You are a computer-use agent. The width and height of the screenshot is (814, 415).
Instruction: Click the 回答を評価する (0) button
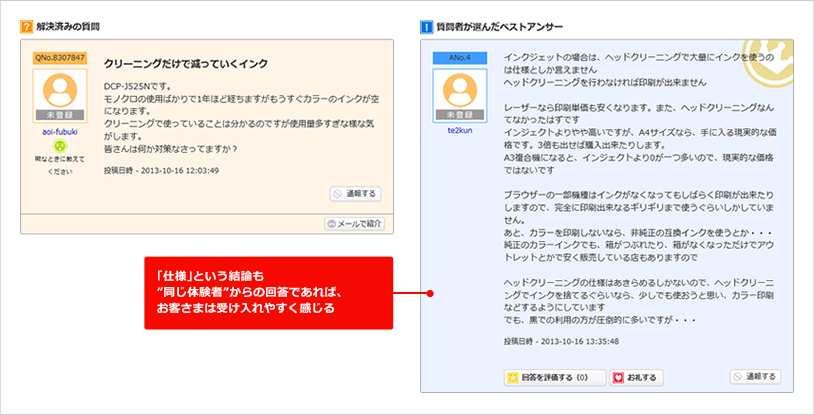click(554, 378)
